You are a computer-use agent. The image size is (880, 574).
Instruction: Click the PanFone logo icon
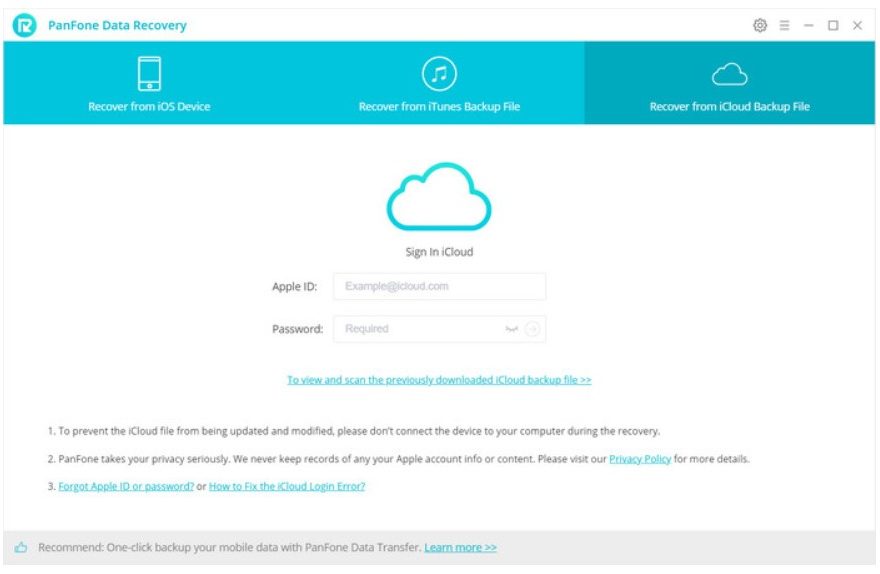pyautogui.click(x=24, y=25)
